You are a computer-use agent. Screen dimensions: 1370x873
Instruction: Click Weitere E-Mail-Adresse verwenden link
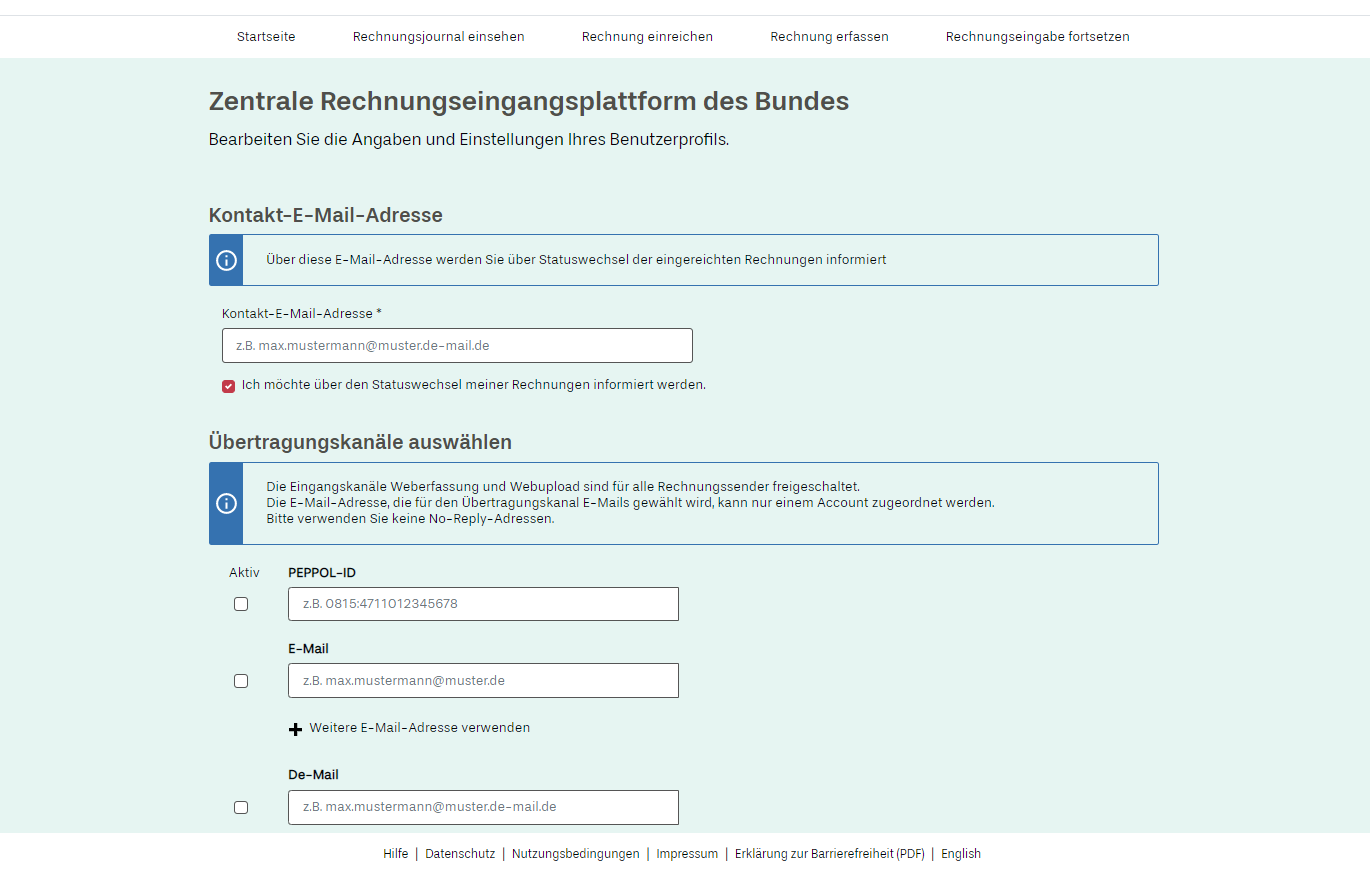click(420, 728)
